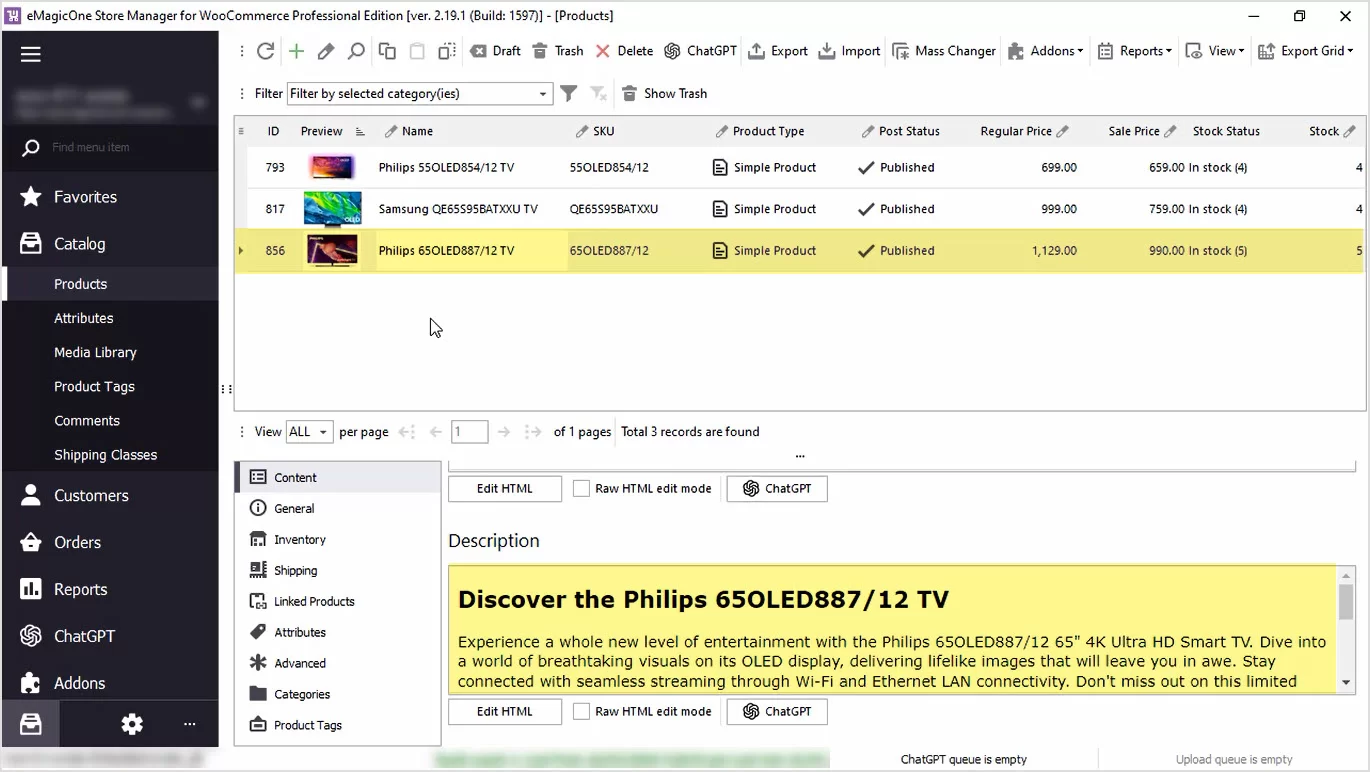Click ChatGPT button below Description
This screenshot has width=1370, height=772.
[776, 712]
